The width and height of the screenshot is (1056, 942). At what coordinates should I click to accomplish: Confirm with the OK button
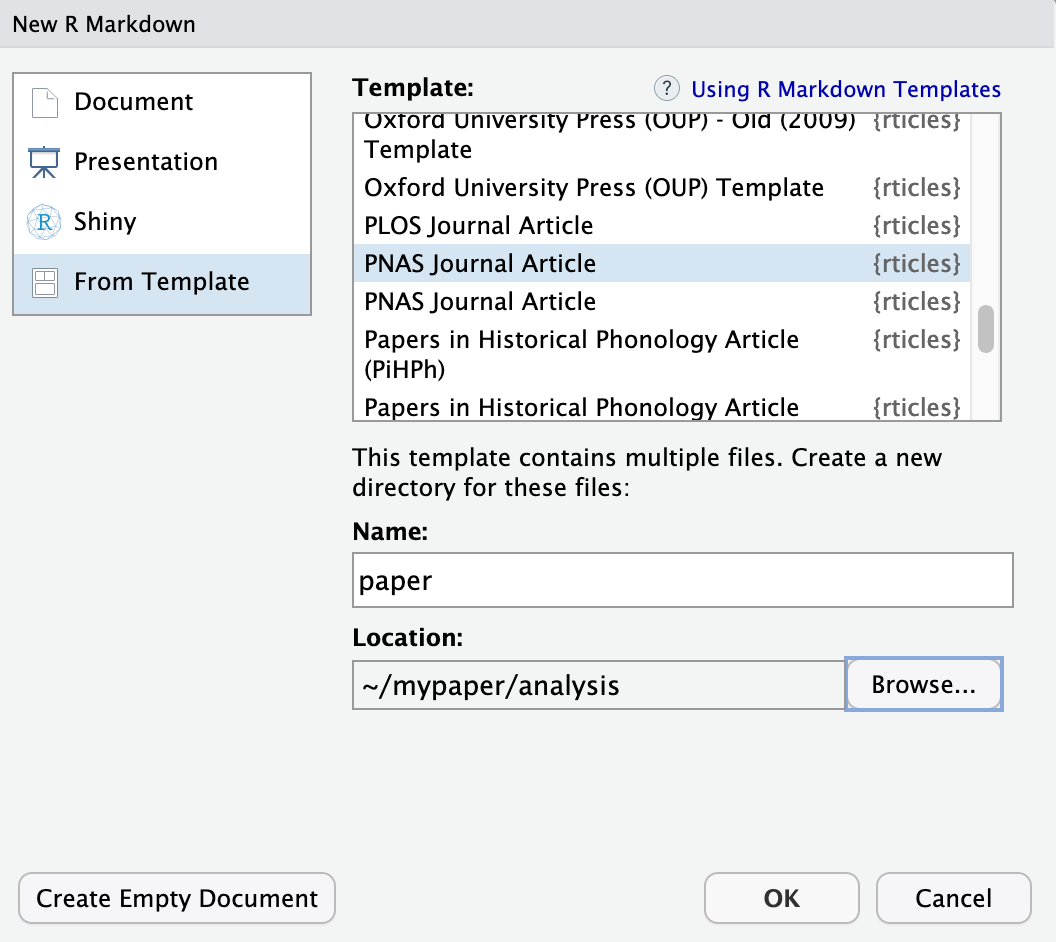[781, 898]
